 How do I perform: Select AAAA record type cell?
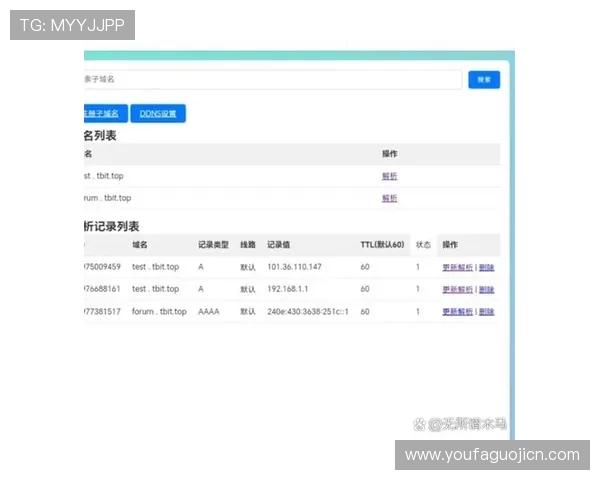[209, 312]
